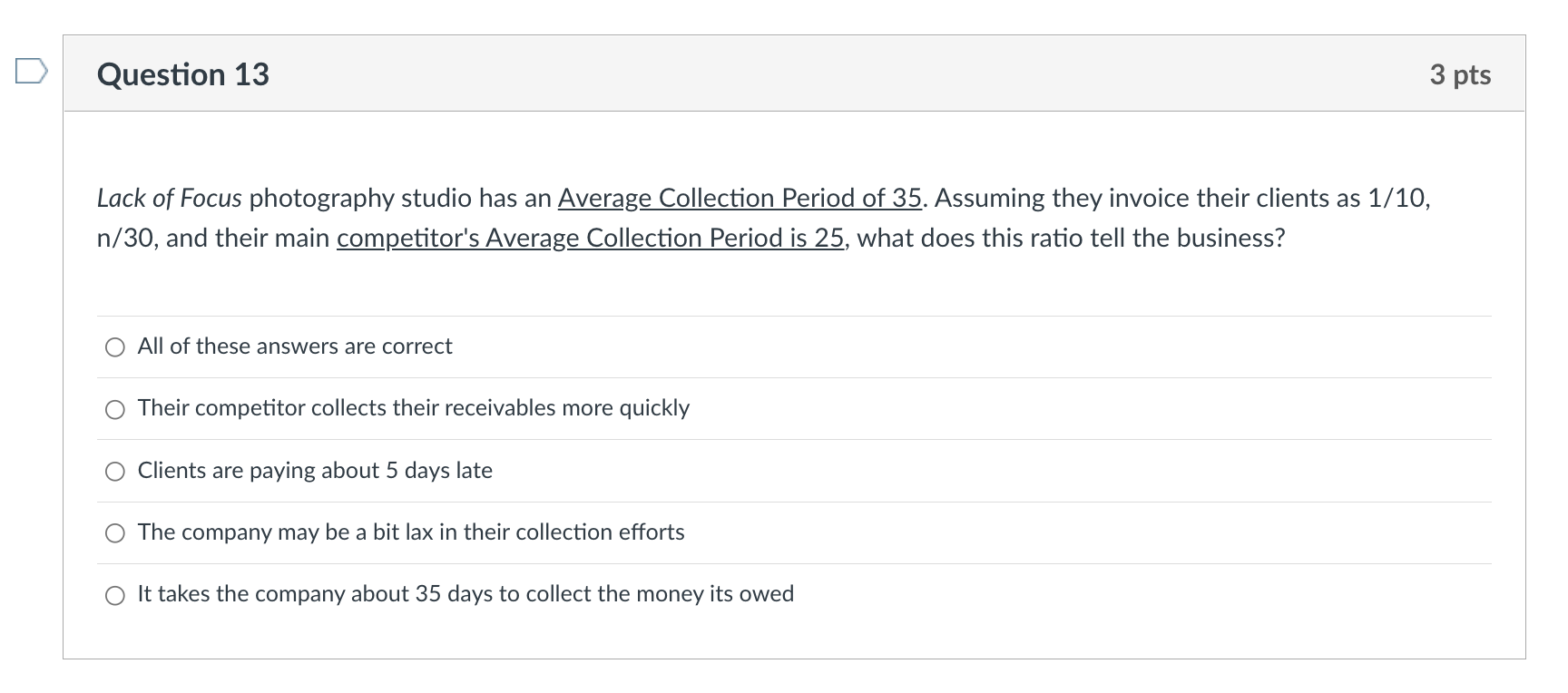The image size is (1568, 693).
Task: Select radio button for about 35 days answer
Action: (x=115, y=596)
